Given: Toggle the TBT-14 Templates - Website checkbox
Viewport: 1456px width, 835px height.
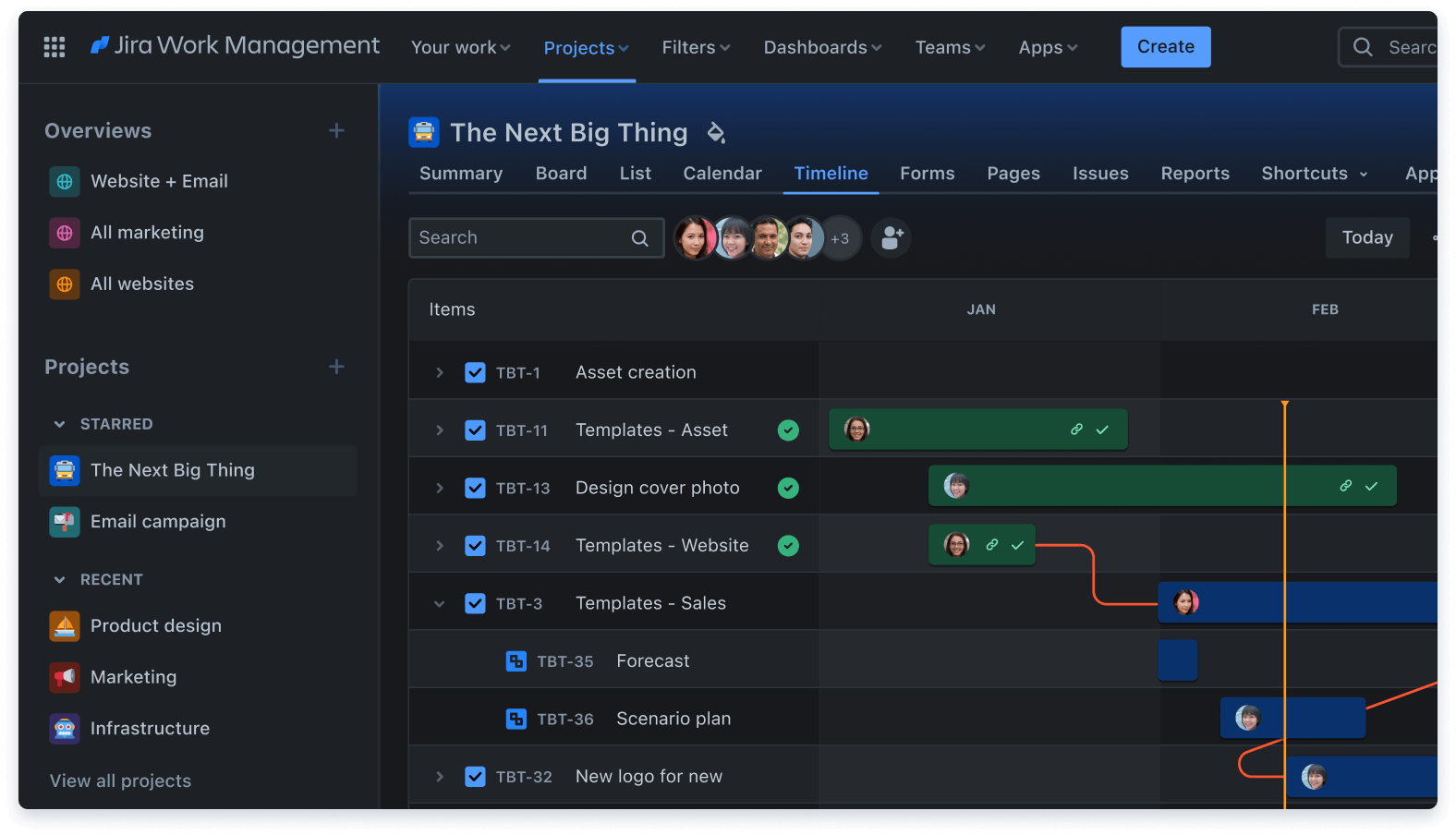Looking at the screenshot, I should [475, 546].
